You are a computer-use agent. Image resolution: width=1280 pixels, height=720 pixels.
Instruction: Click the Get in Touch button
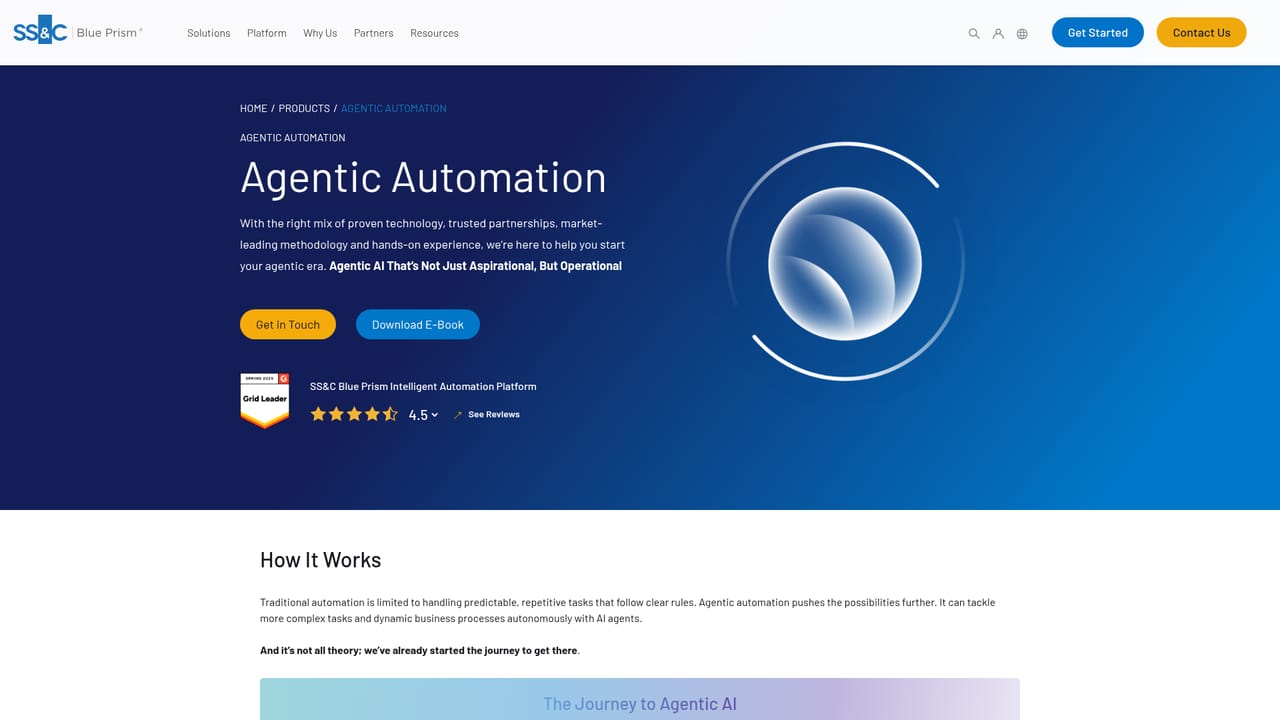pyautogui.click(x=288, y=324)
